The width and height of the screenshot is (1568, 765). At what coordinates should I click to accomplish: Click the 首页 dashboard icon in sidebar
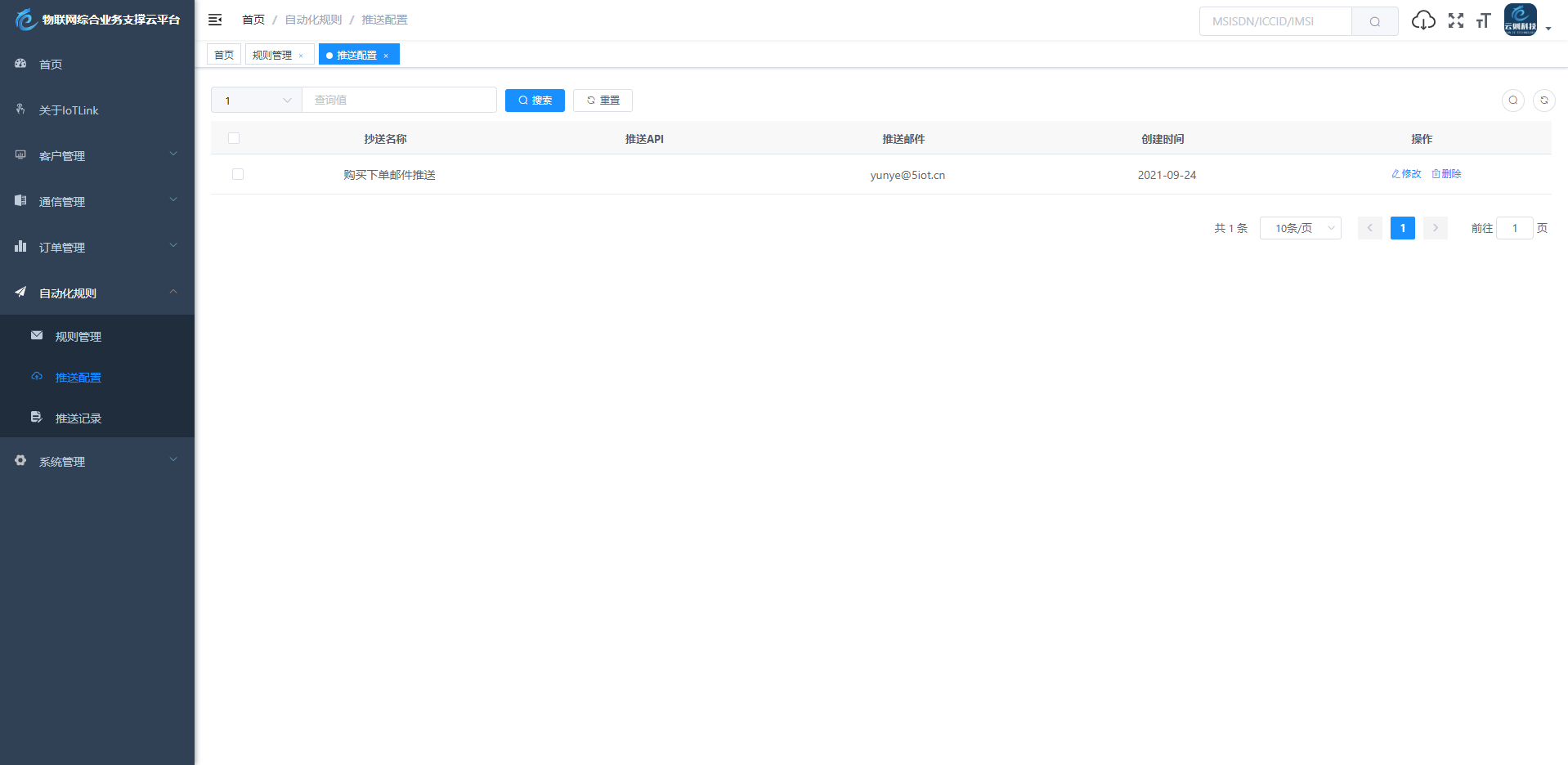tap(20, 63)
